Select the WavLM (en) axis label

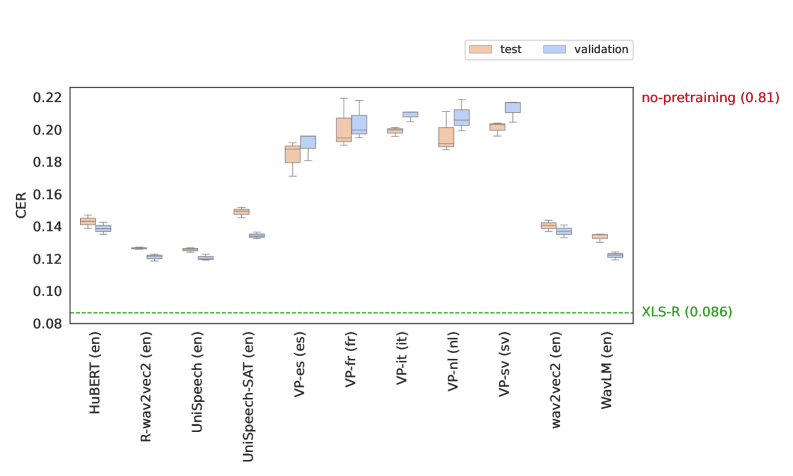tap(609, 368)
